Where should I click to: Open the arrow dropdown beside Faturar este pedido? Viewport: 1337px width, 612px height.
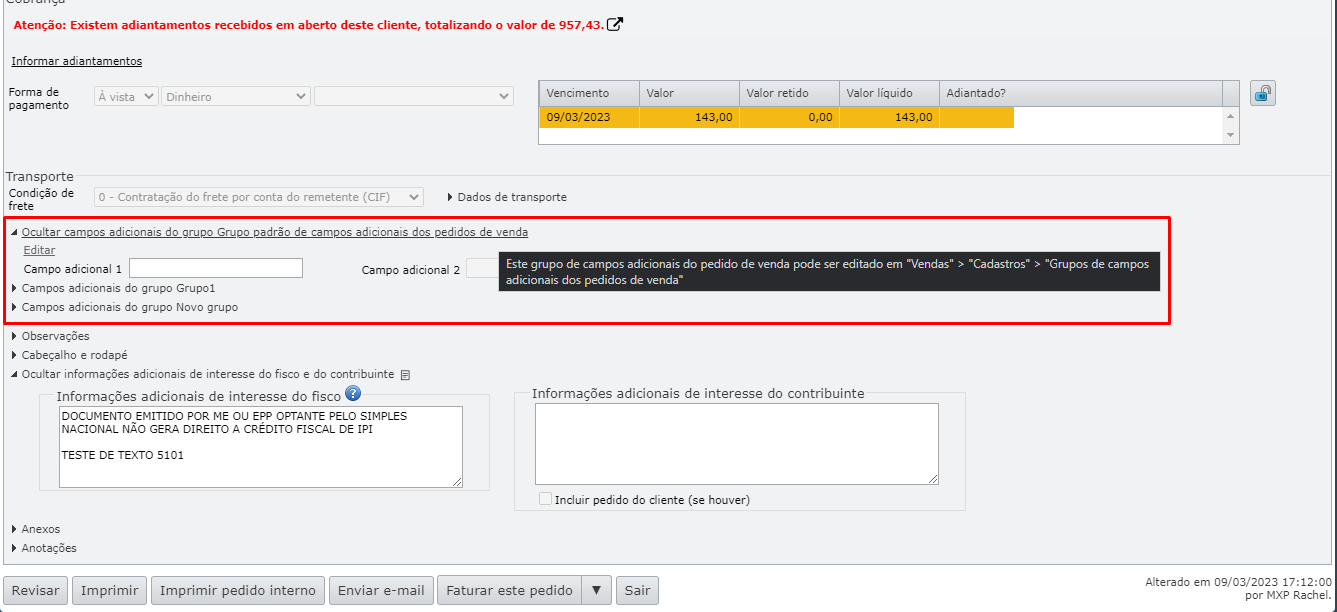[x=596, y=590]
